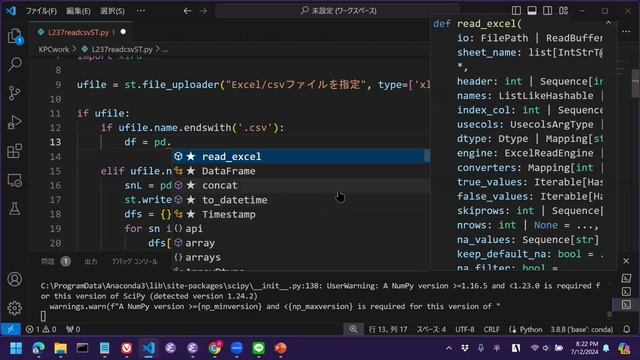Click the command center search box
This screenshot has width=640, height=360.
pyautogui.click(x=338, y=11)
